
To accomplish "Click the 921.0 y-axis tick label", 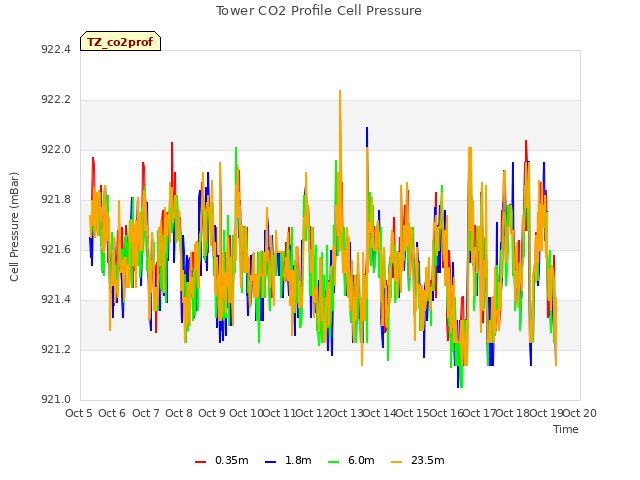I will pyautogui.click(x=56, y=399).
